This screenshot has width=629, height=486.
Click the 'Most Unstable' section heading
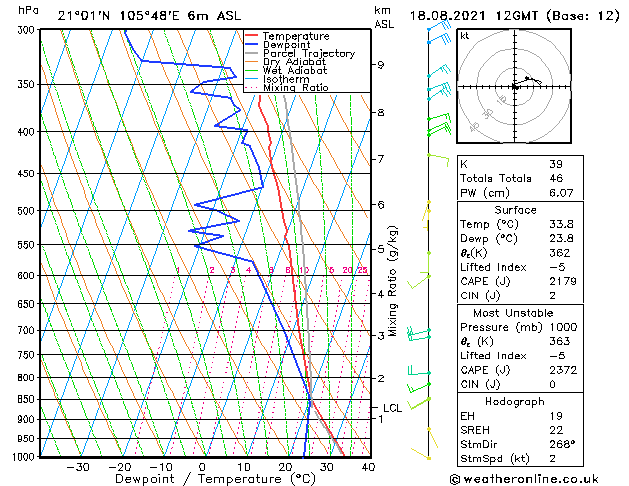(513, 313)
